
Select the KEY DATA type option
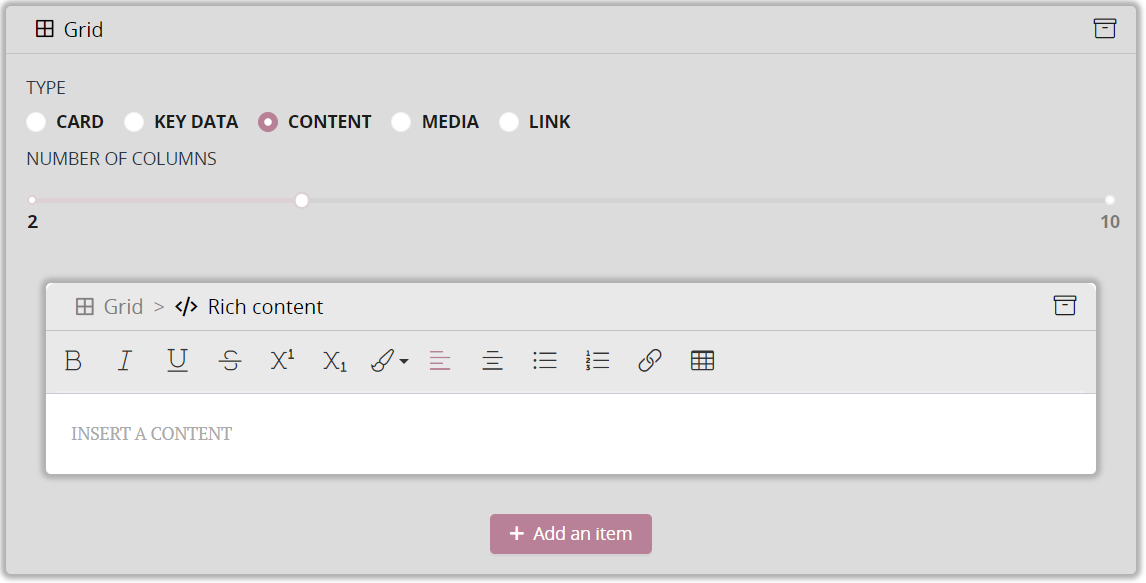(135, 122)
